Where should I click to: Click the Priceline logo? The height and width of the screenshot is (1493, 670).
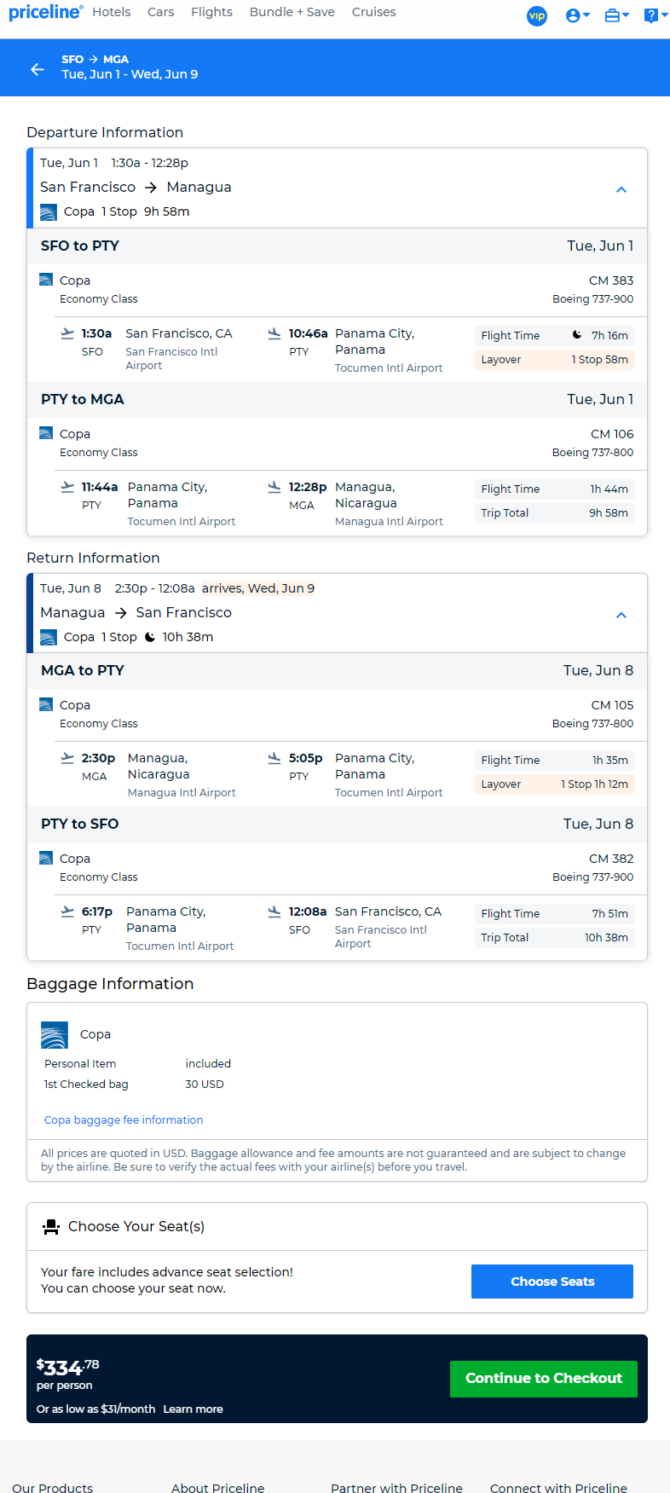(x=45, y=13)
